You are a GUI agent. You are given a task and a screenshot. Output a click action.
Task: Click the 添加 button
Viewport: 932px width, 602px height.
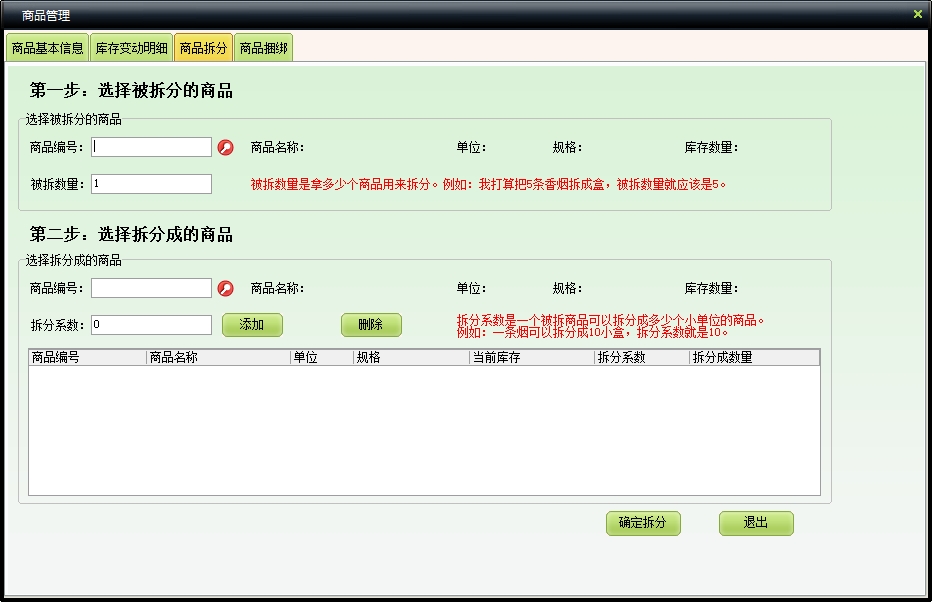point(252,325)
